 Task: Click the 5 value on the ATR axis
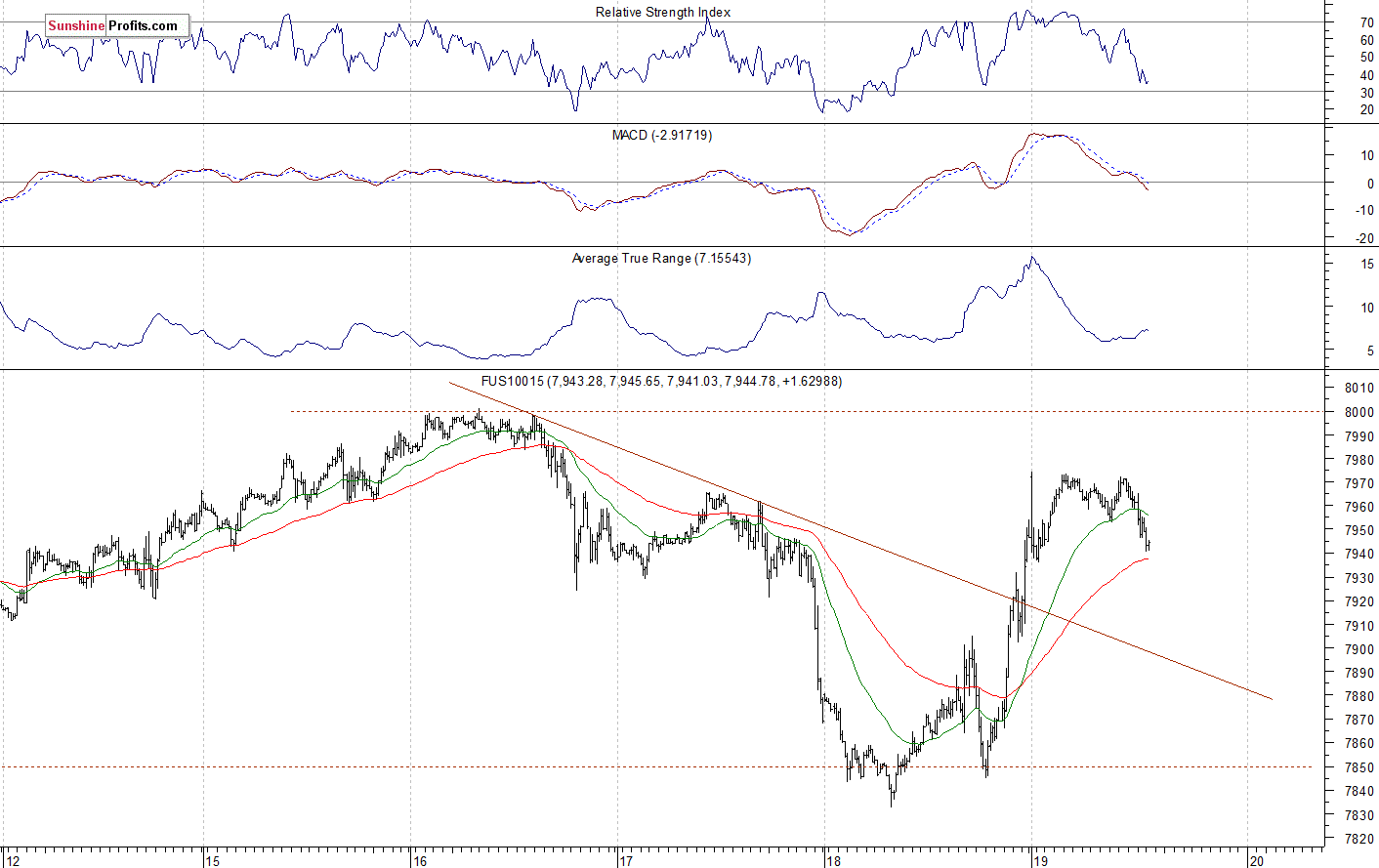click(x=1370, y=351)
